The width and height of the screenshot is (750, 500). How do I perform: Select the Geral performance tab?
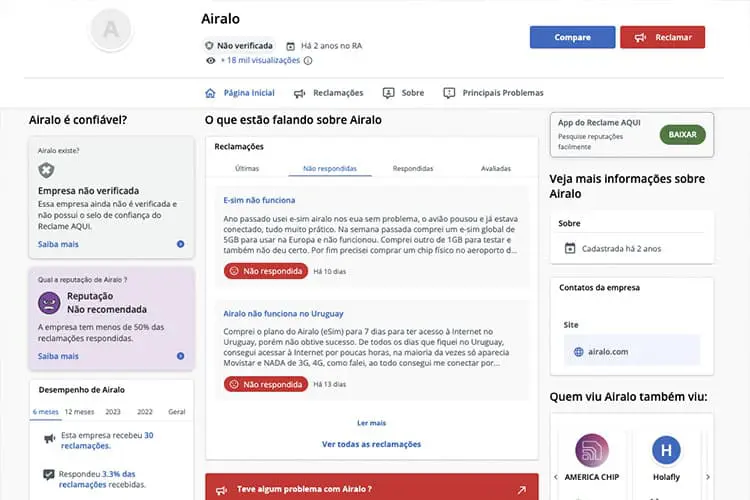click(176, 412)
